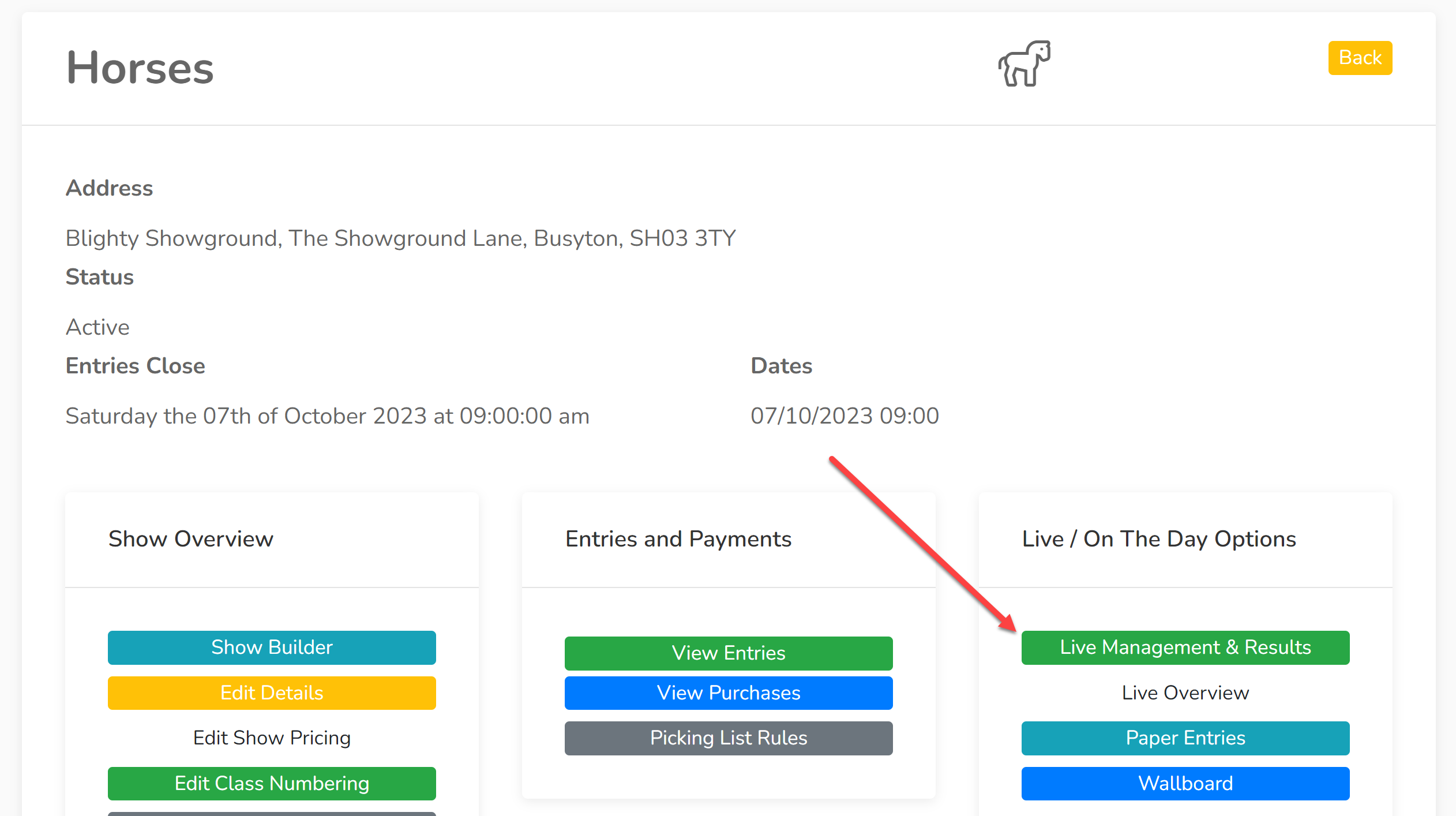Open the Wallboard

[1185, 783]
